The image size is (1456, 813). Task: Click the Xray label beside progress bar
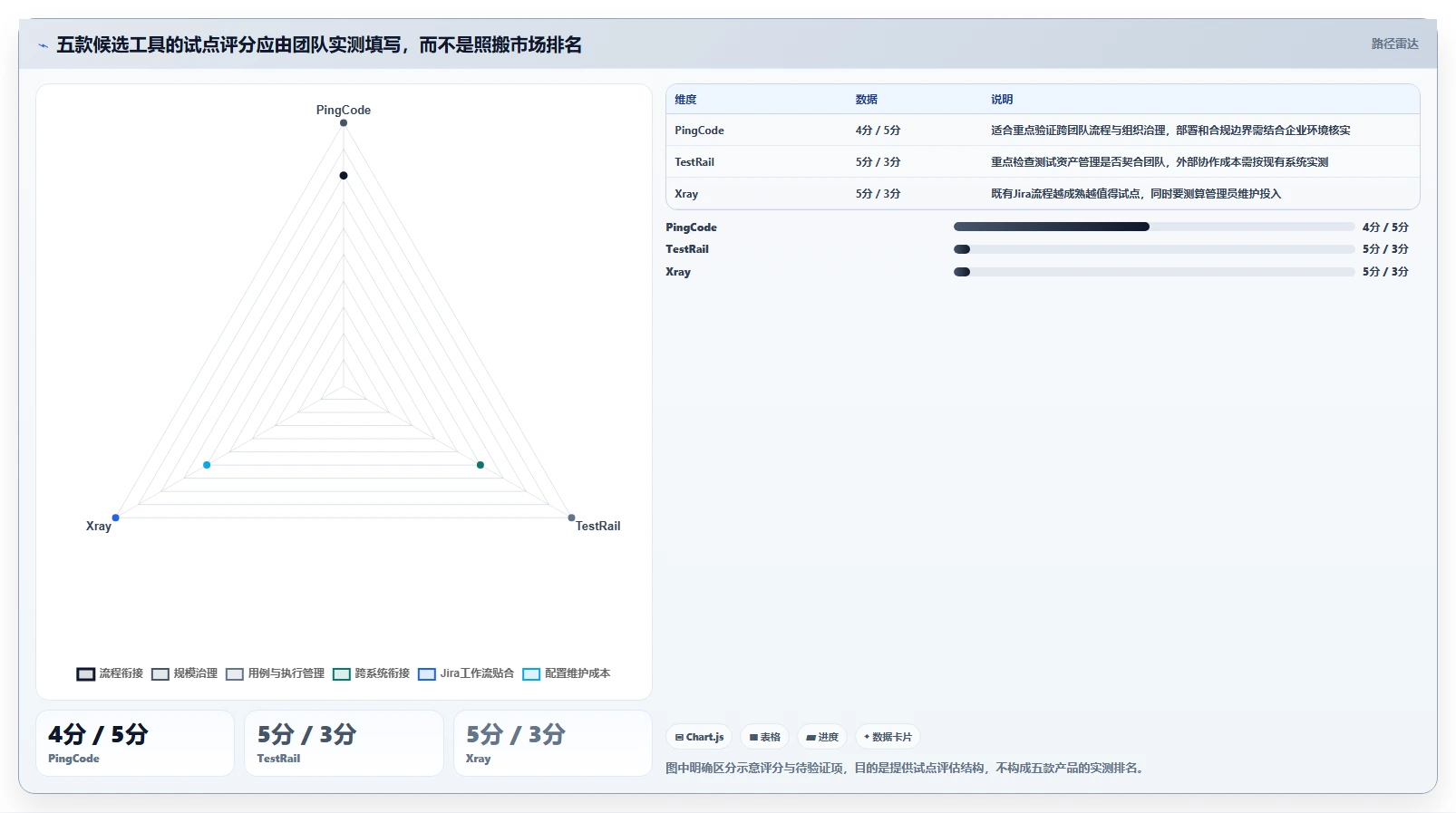tap(678, 272)
